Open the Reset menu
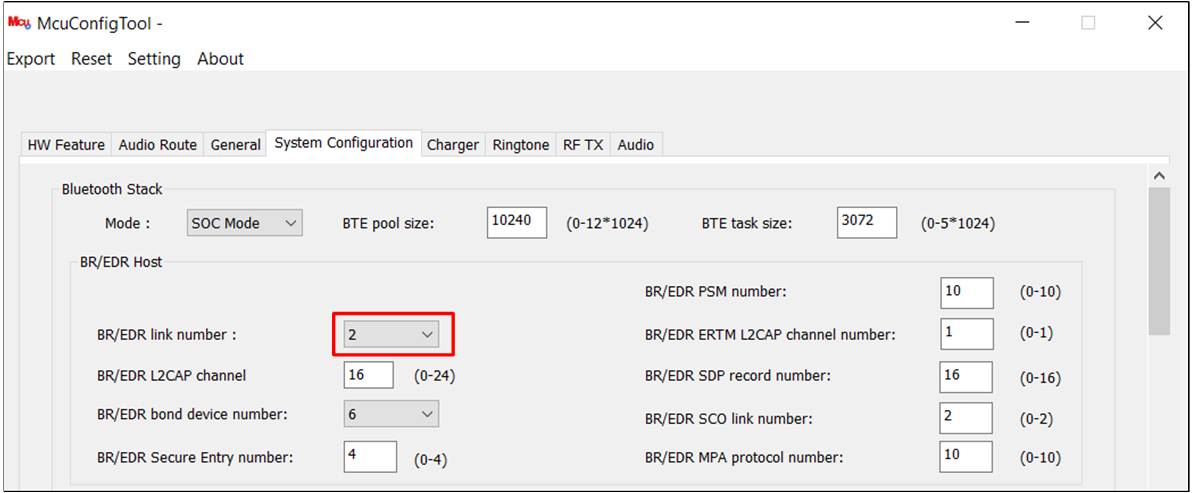 point(91,59)
